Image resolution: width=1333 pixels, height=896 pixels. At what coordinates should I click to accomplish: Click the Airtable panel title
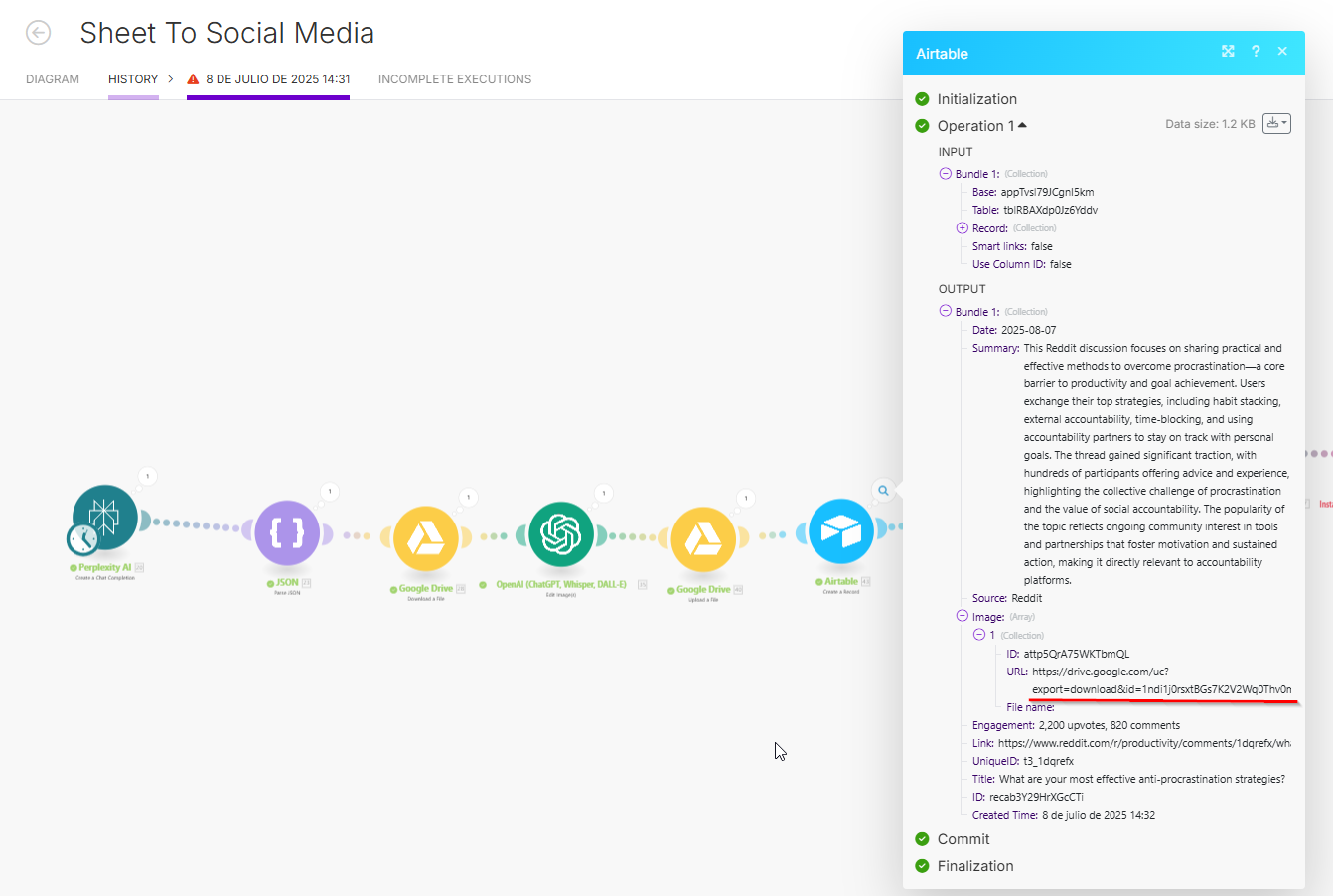click(x=942, y=54)
